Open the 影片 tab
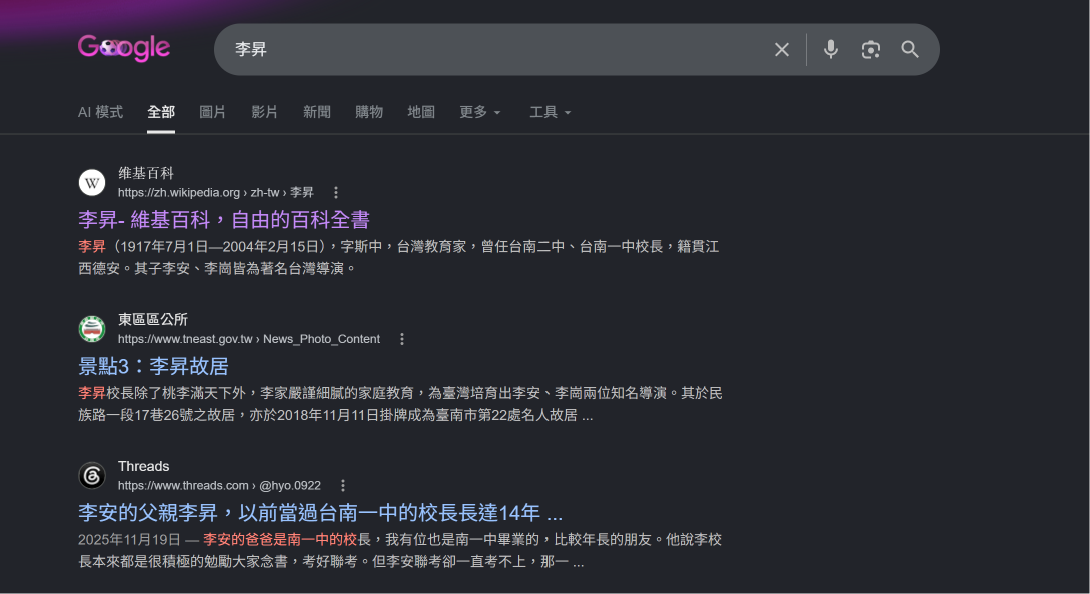 [x=264, y=112]
